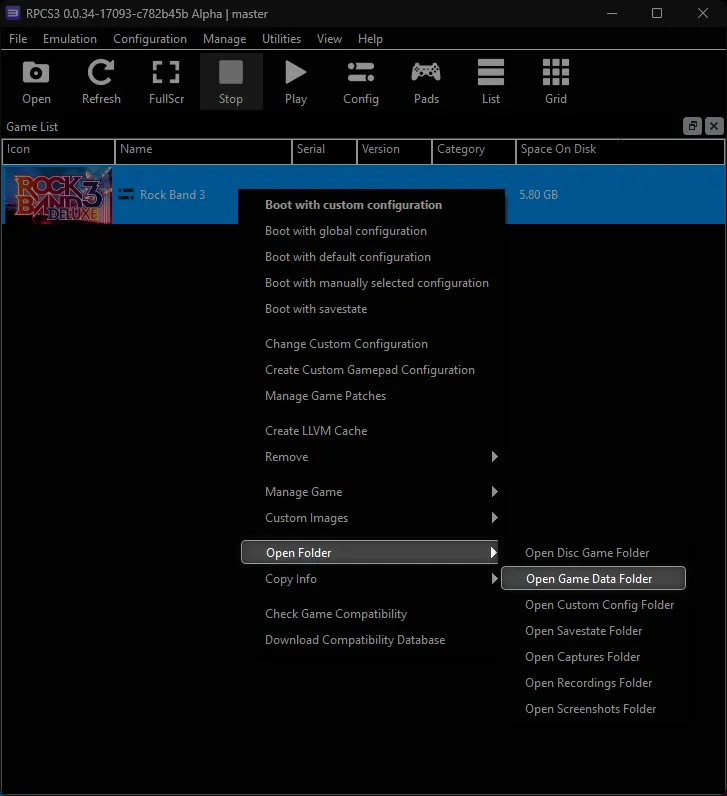
Task: Select Check Game Compatibility
Action: coord(371,613)
